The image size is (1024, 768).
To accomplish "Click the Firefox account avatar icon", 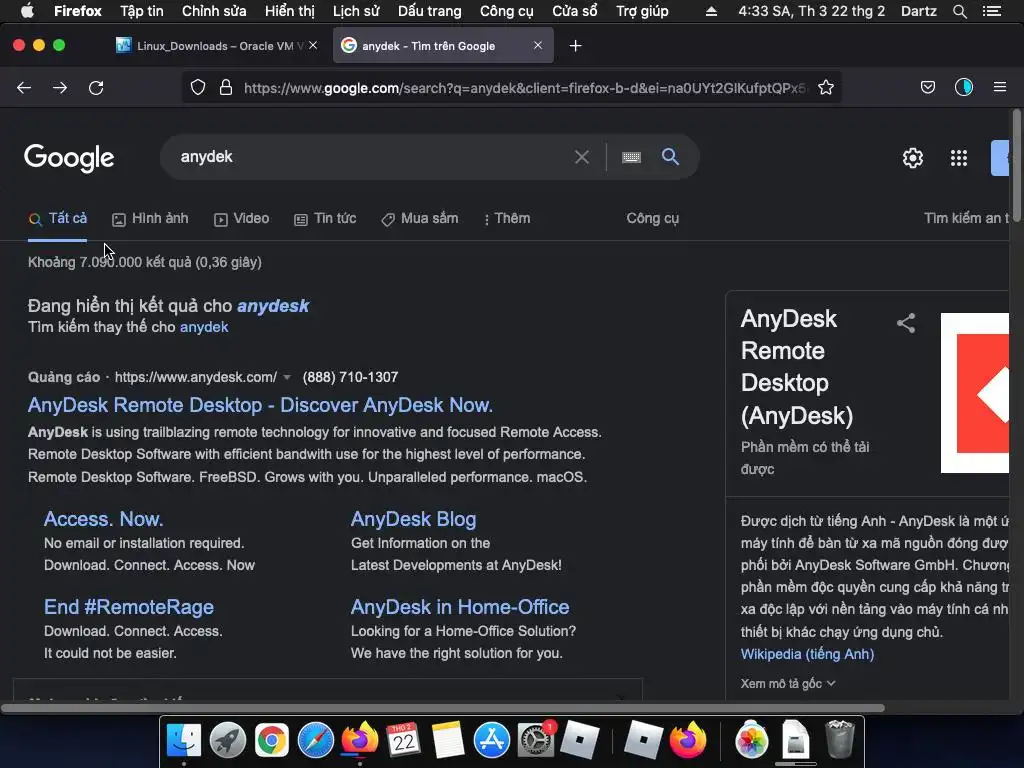I will (x=964, y=87).
